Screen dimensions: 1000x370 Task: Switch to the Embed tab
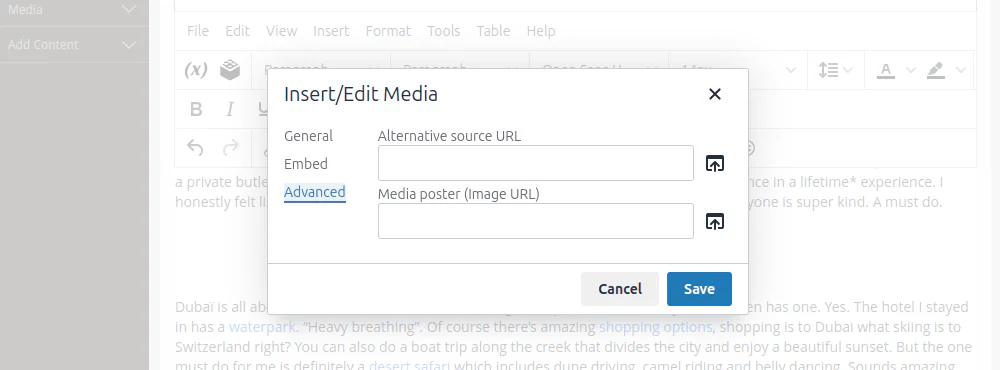pyautogui.click(x=305, y=164)
